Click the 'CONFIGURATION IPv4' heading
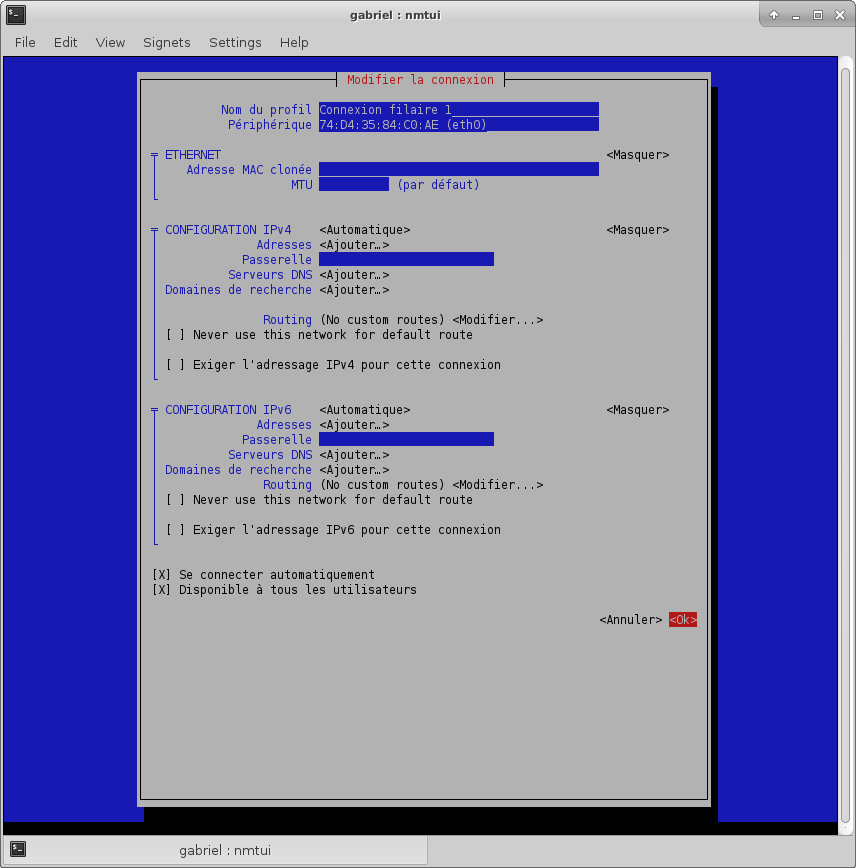This screenshot has width=856, height=868. (228, 230)
